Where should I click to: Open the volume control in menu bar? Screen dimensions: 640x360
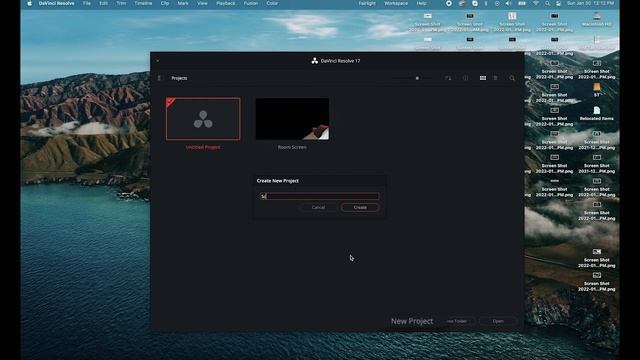pyautogui.click(x=509, y=3)
